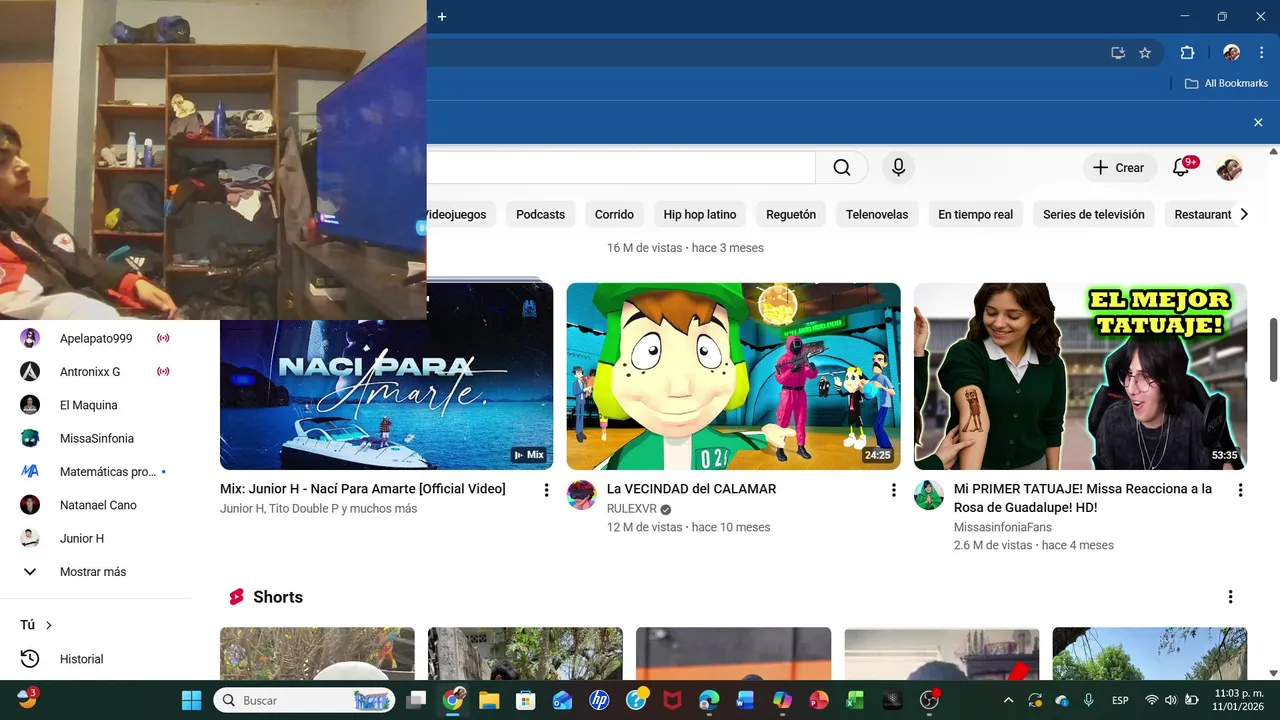Open YouTube notifications bell
The width and height of the screenshot is (1280, 720).
coord(1181,168)
